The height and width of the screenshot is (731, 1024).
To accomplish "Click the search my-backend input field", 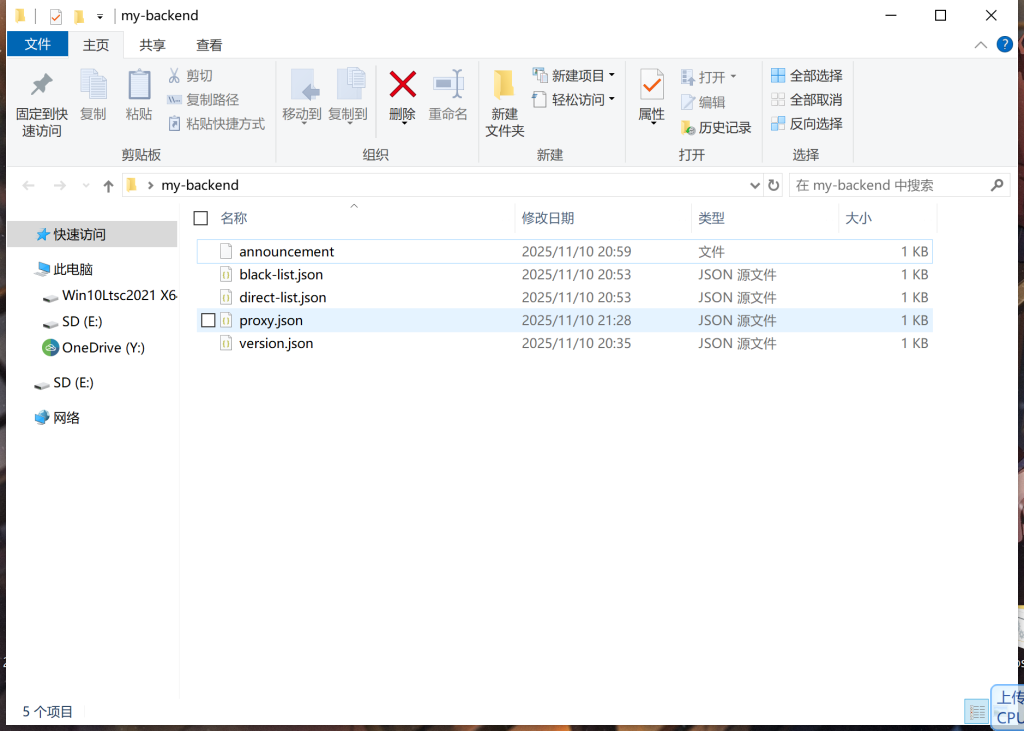I will (x=888, y=185).
